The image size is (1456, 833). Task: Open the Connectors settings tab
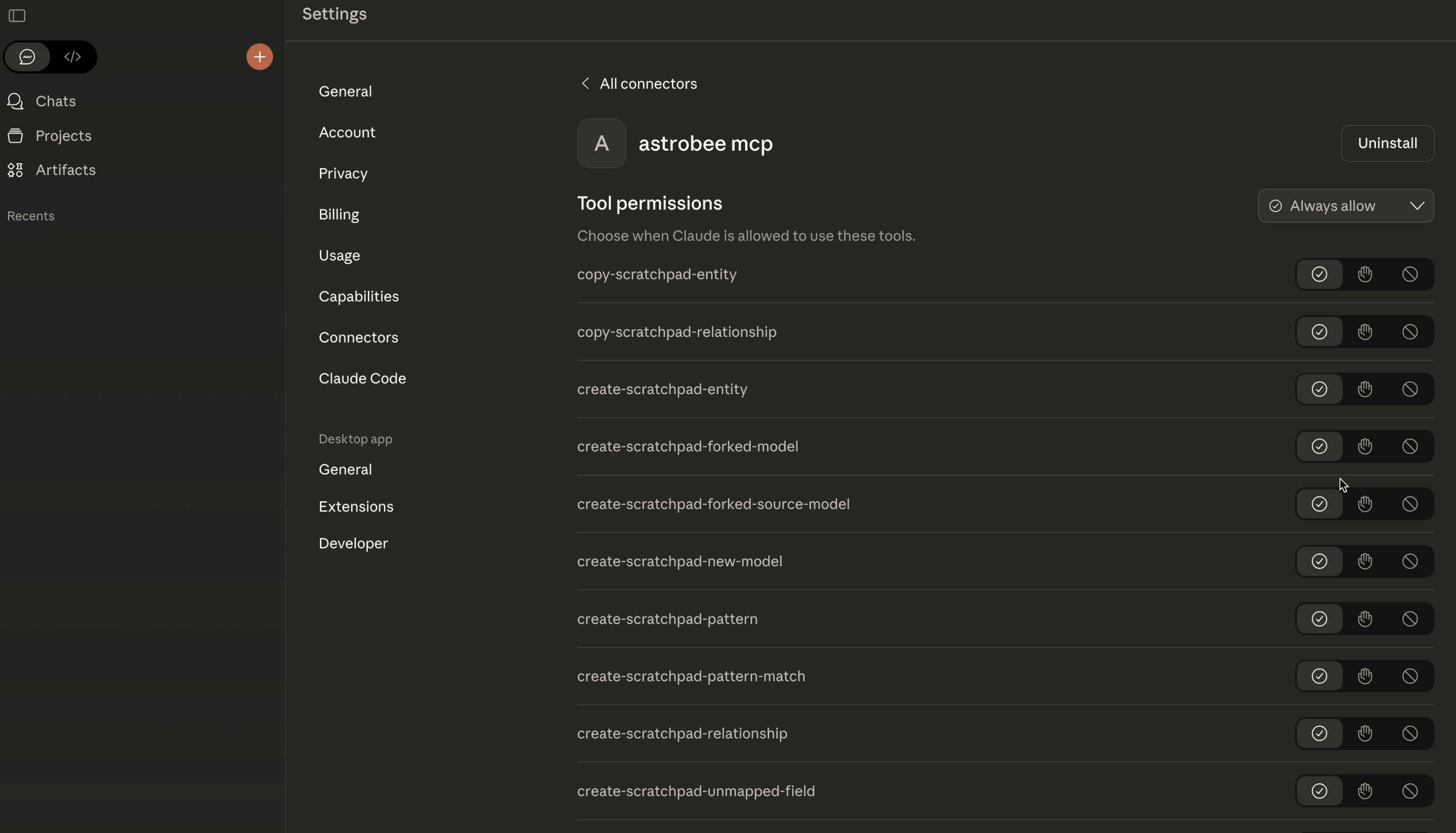358,337
